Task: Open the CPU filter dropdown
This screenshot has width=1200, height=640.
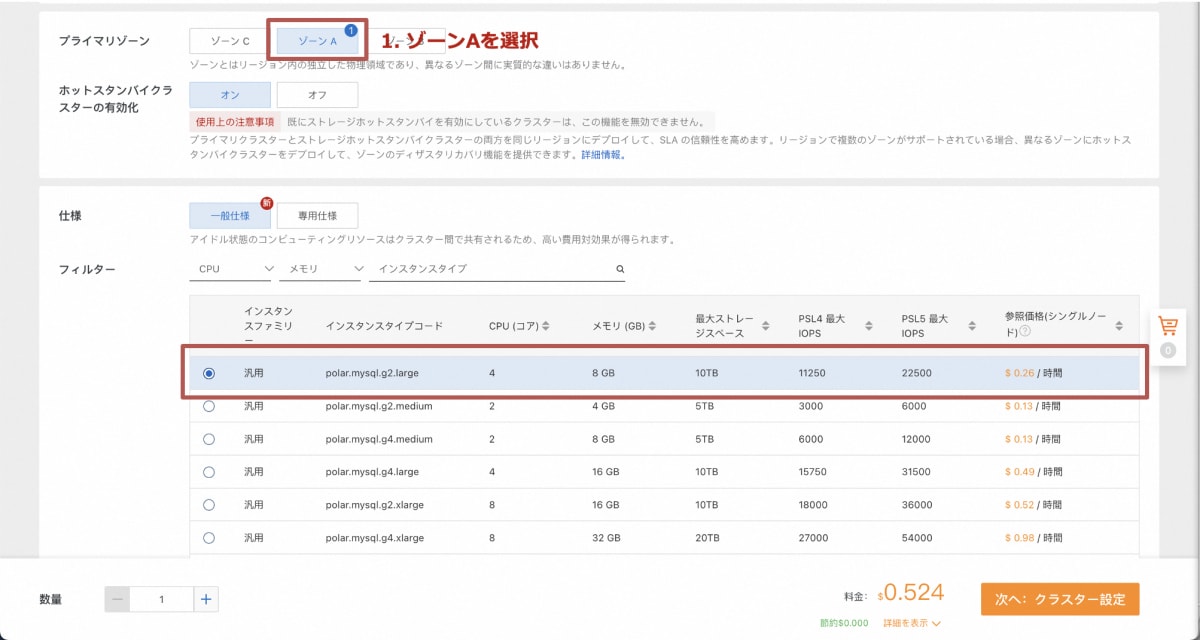Action: point(232,269)
